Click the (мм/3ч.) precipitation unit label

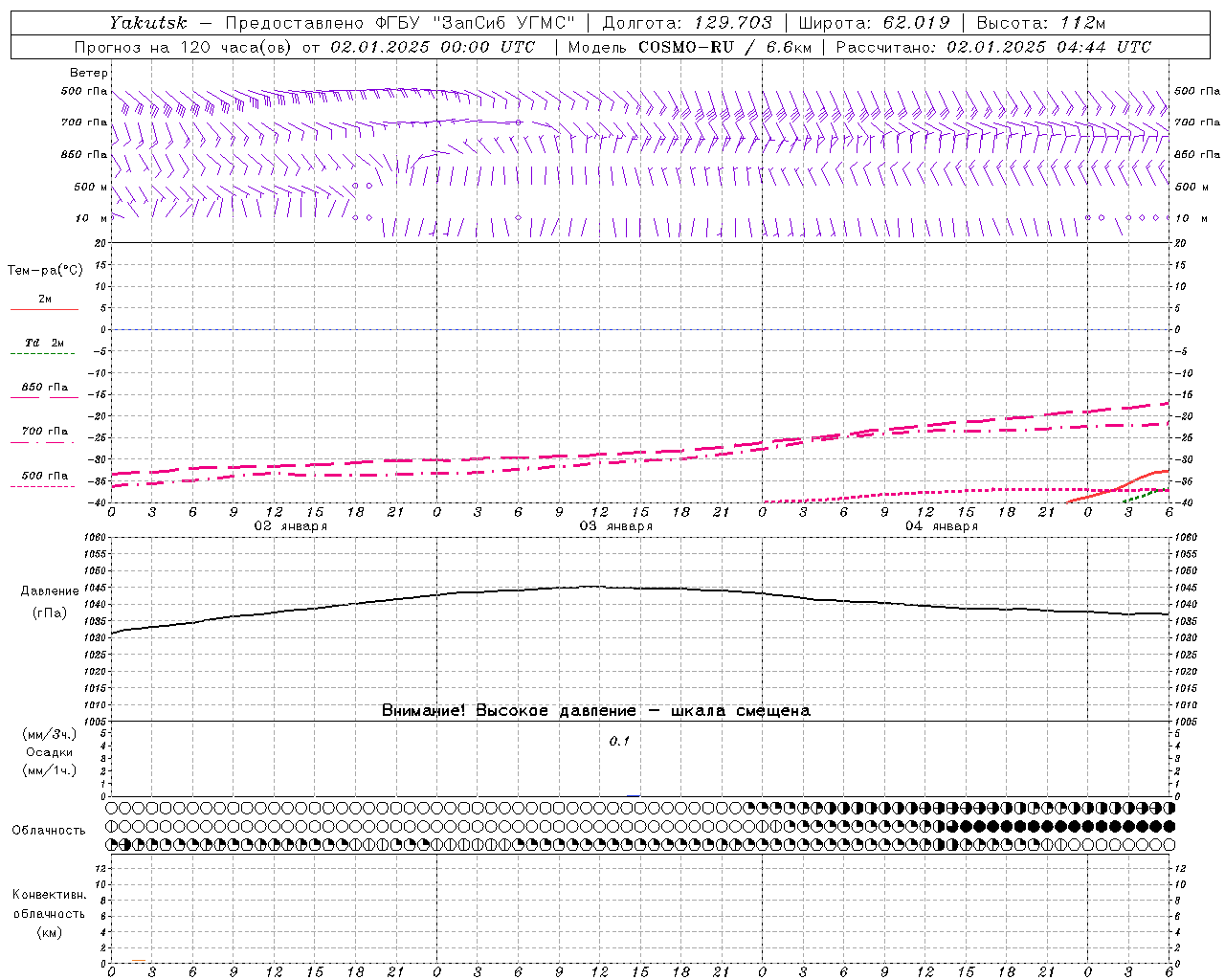point(50,734)
